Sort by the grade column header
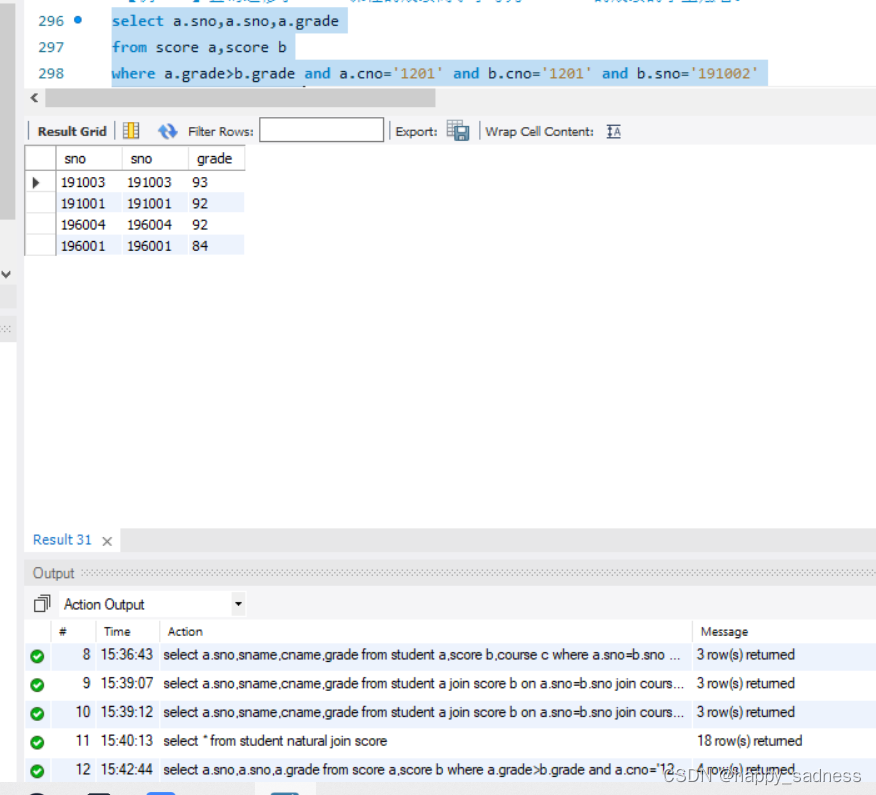Image resolution: width=876 pixels, height=795 pixels. coord(217,159)
